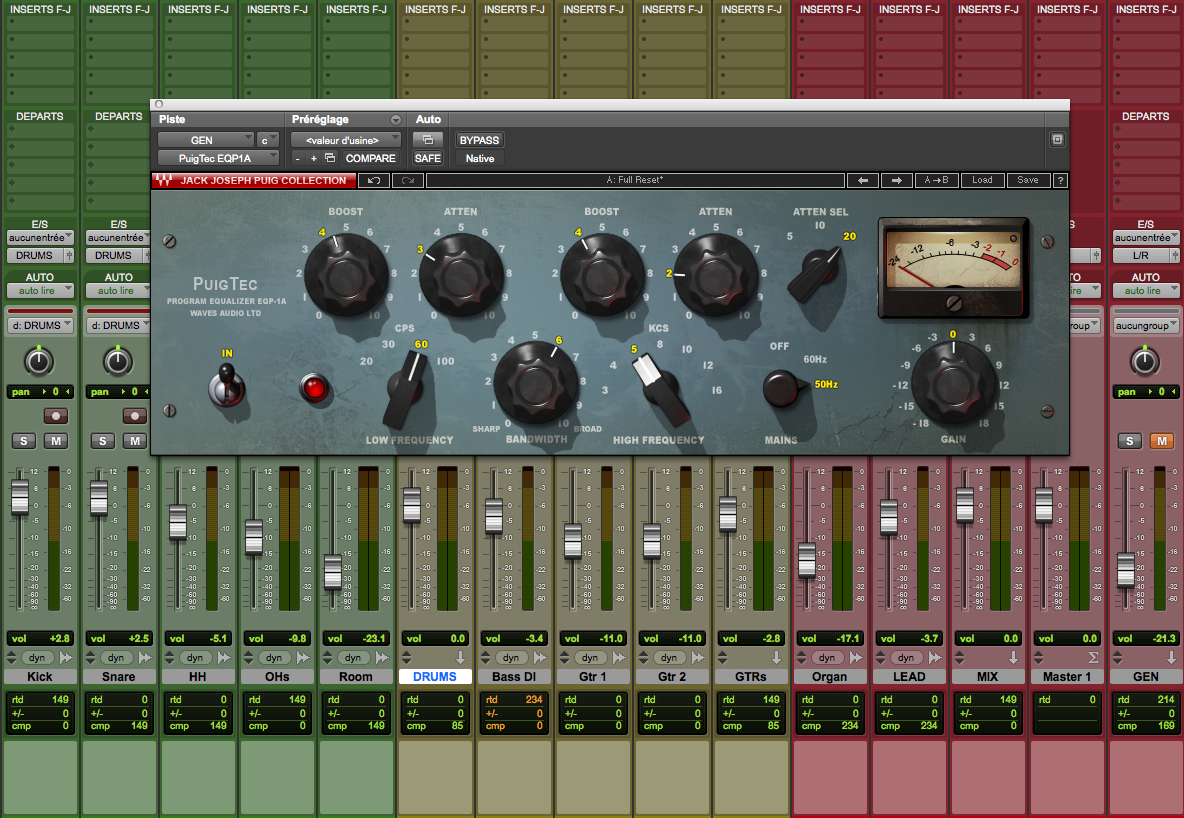Click the output GAIN knob
Image resolution: width=1184 pixels, height=818 pixels.
click(x=953, y=383)
